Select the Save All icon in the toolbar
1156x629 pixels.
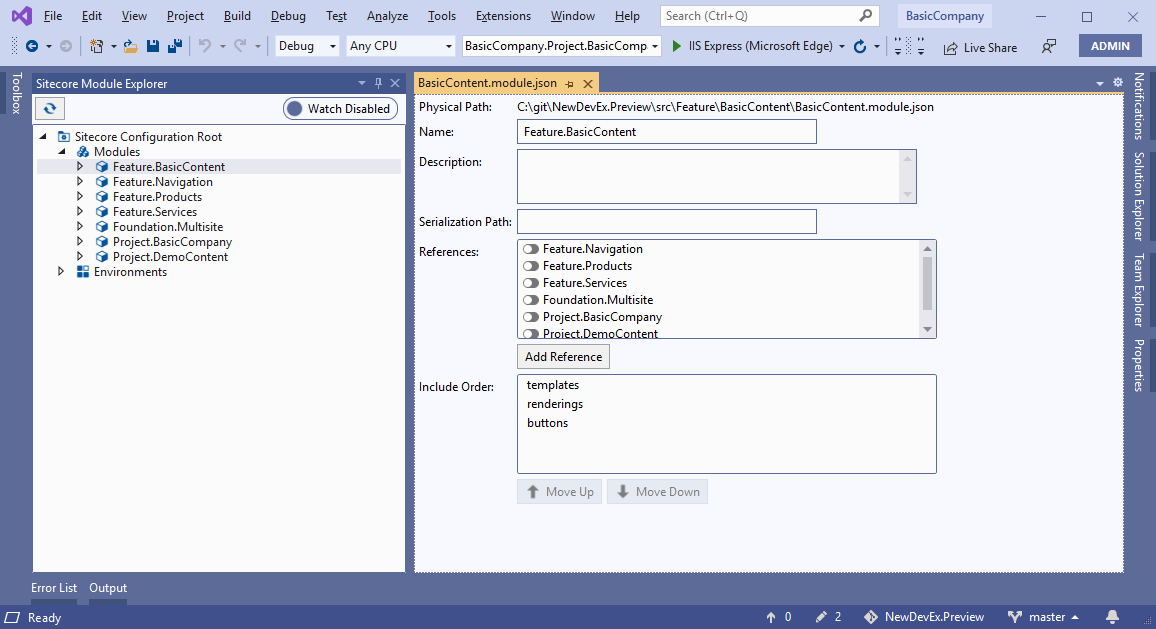(174, 46)
